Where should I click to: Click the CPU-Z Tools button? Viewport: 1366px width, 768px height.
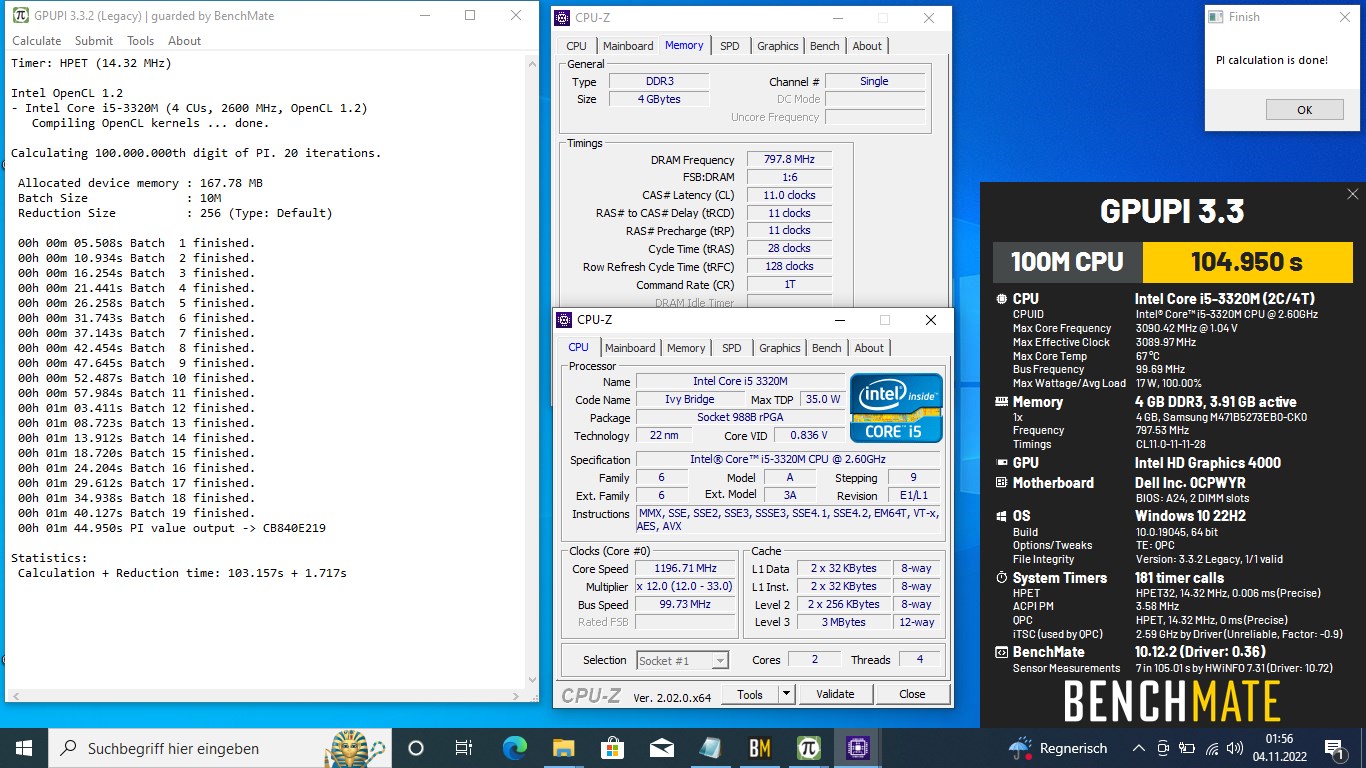pos(750,694)
